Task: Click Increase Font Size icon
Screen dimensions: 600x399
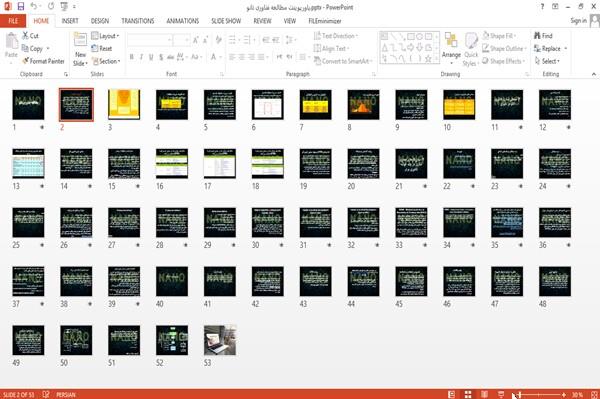Action: point(196,40)
